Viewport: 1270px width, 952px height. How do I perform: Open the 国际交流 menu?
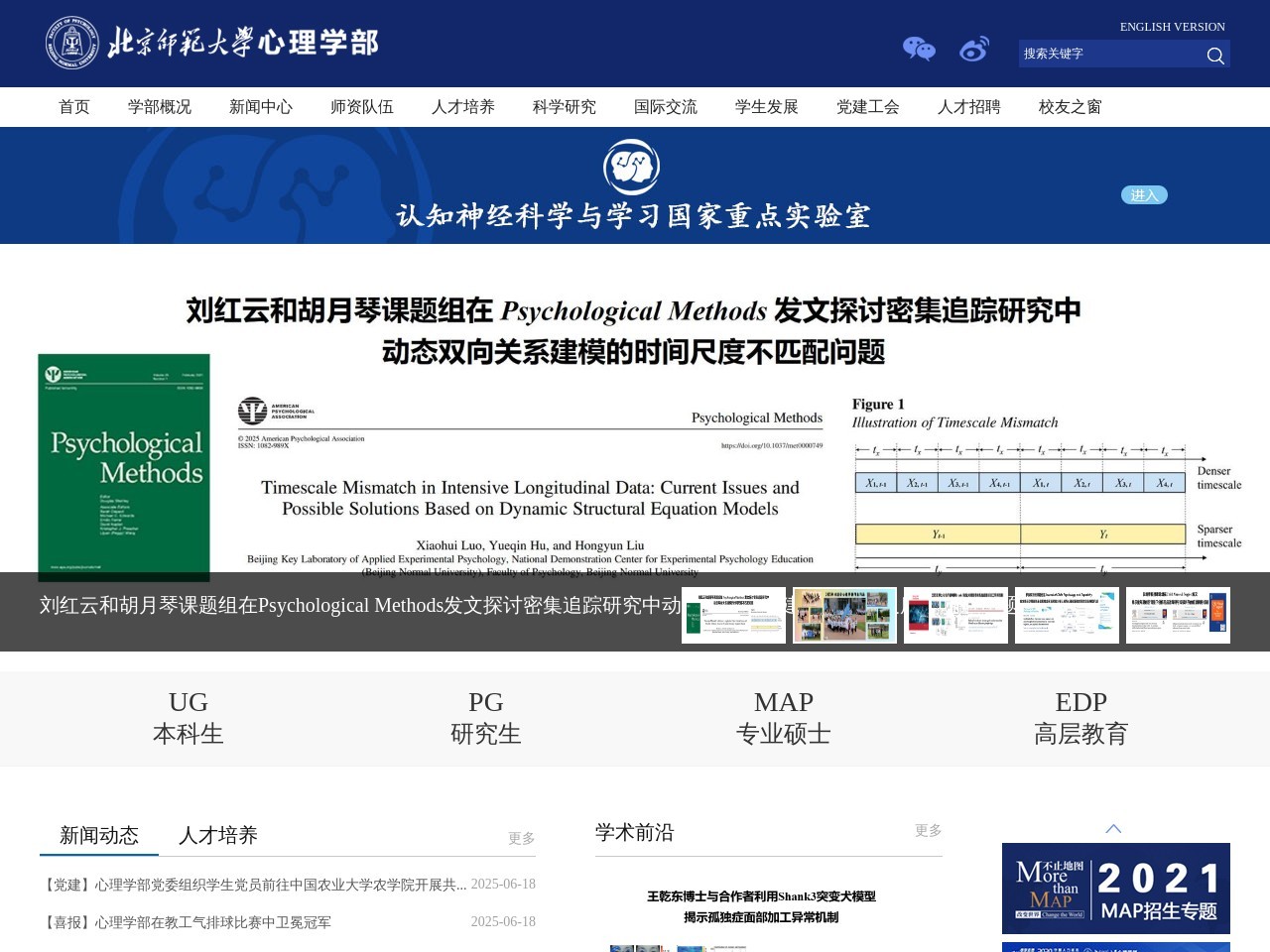(x=666, y=107)
